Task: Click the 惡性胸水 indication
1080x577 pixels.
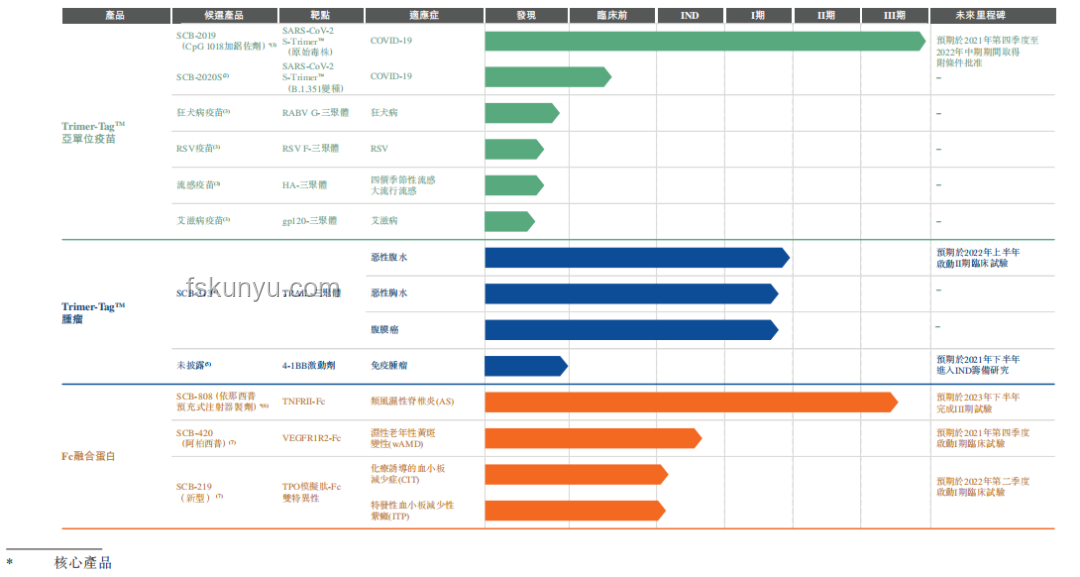Action: click(389, 293)
